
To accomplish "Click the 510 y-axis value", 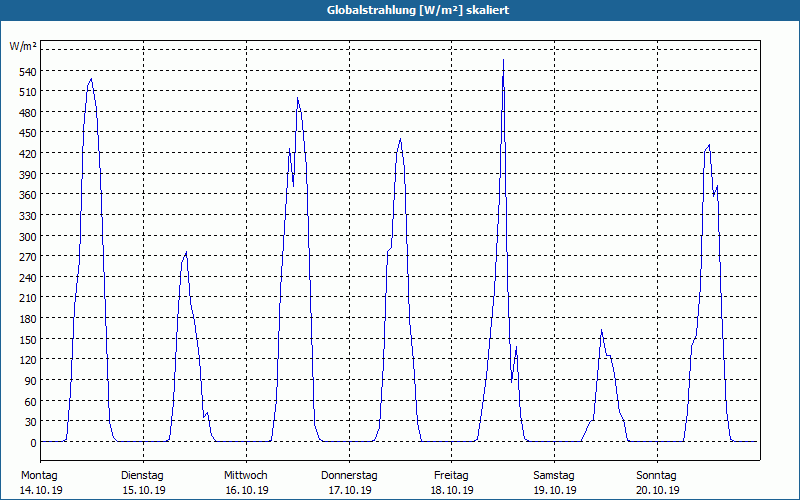I will (x=28, y=92).
